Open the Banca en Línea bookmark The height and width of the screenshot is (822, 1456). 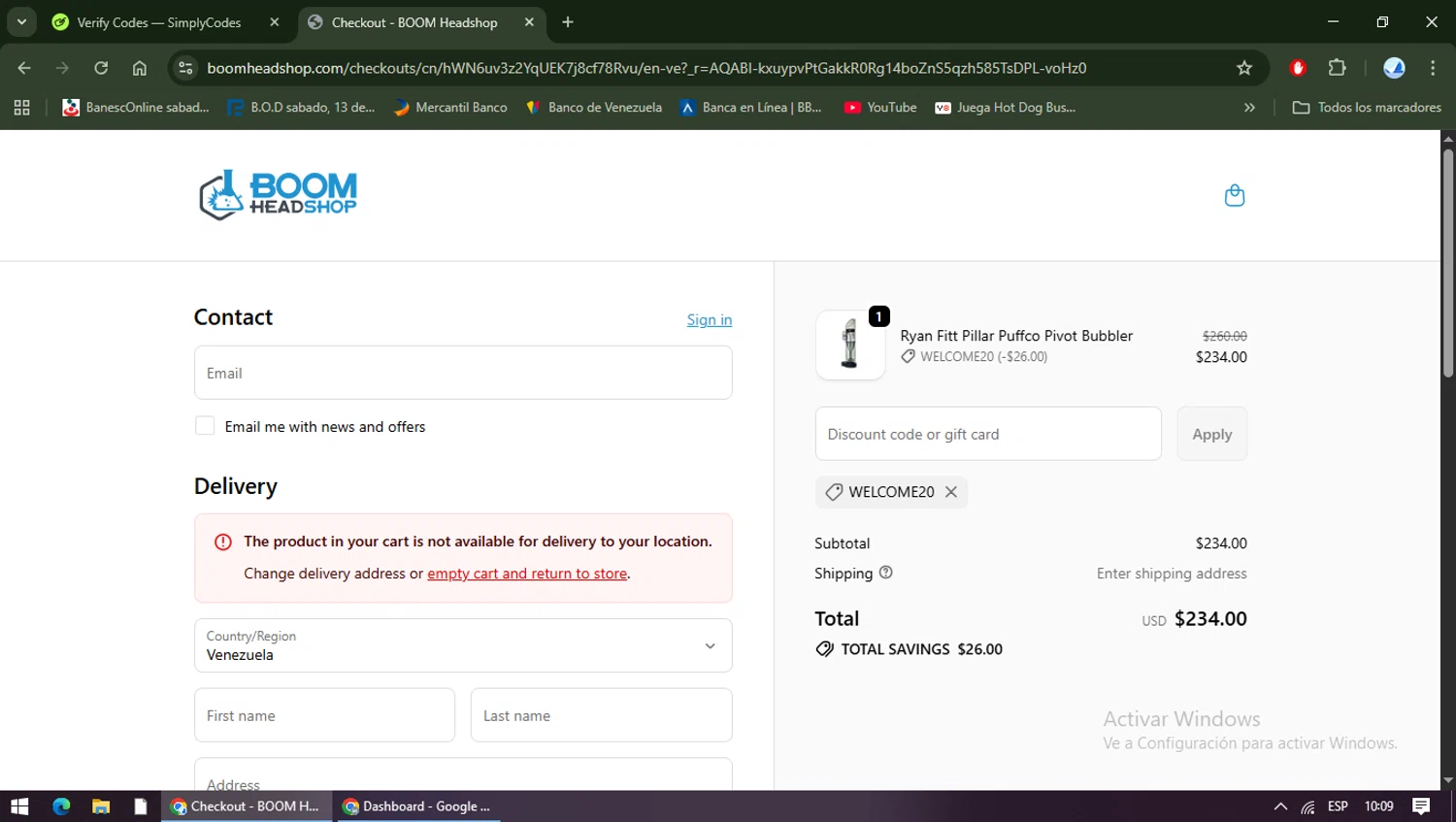pyautogui.click(x=750, y=108)
